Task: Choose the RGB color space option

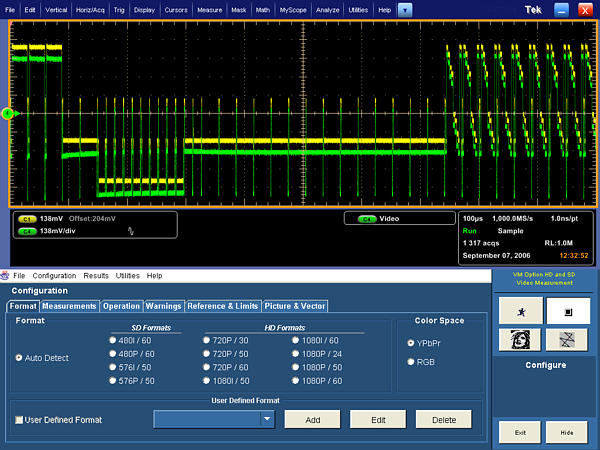Action: (411, 361)
